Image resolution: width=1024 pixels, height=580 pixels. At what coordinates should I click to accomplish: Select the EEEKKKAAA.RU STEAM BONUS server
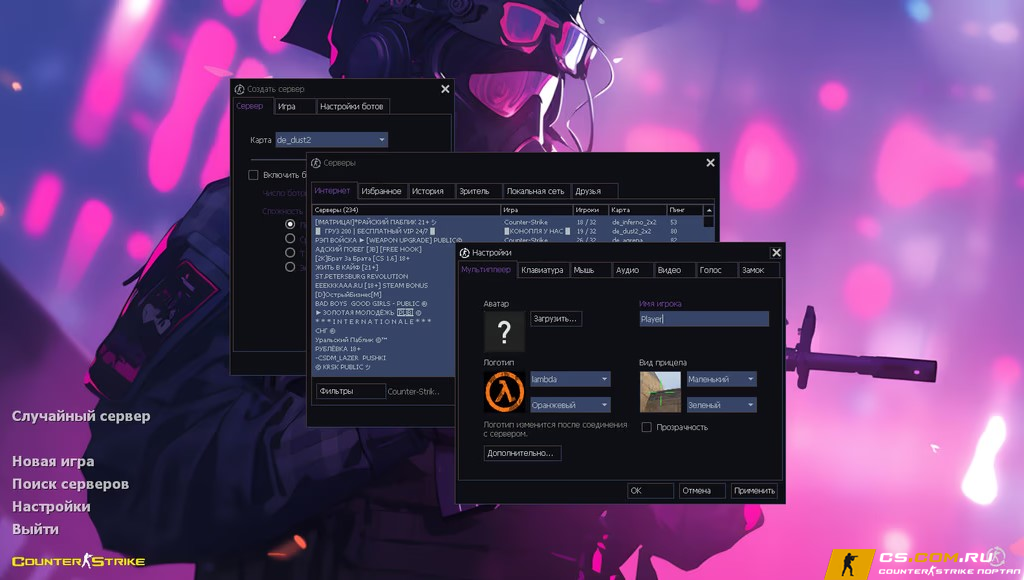pyautogui.click(x=384, y=285)
